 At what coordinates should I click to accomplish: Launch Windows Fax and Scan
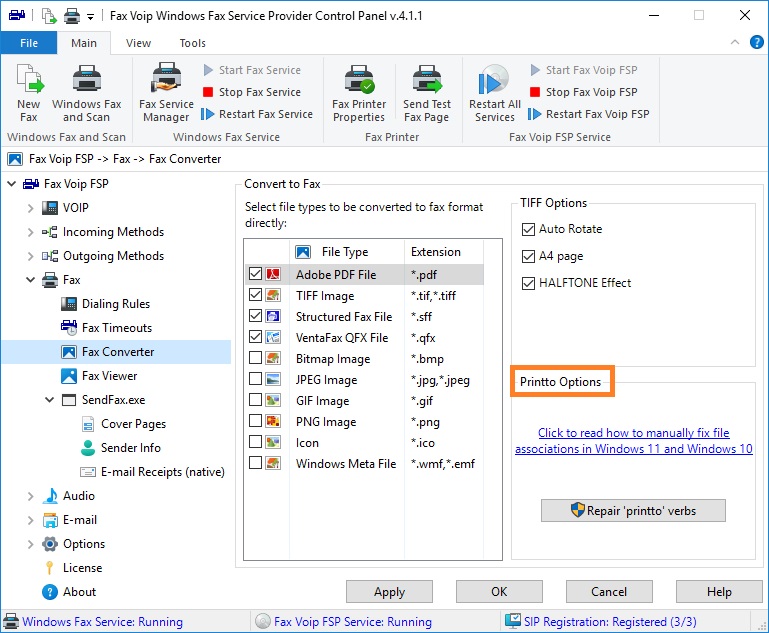(x=86, y=93)
